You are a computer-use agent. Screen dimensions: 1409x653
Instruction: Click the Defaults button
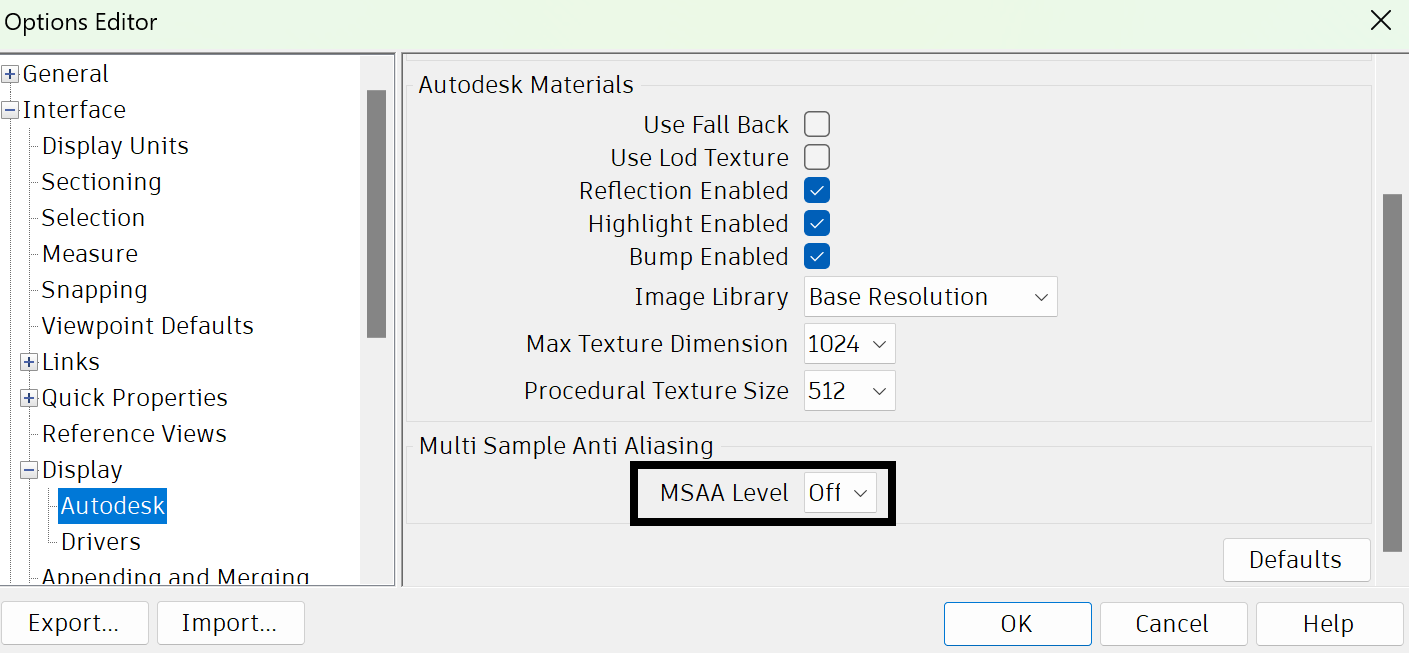[x=1296, y=559]
